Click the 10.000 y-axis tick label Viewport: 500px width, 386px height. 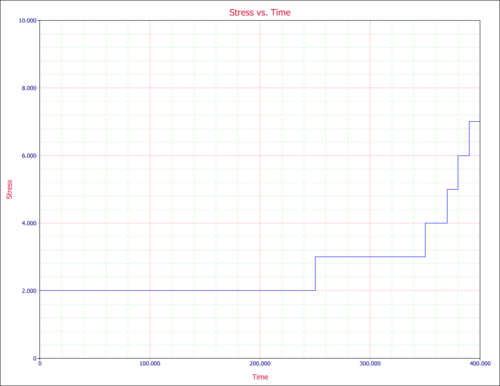pyautogui.click(x=27, y=21)
